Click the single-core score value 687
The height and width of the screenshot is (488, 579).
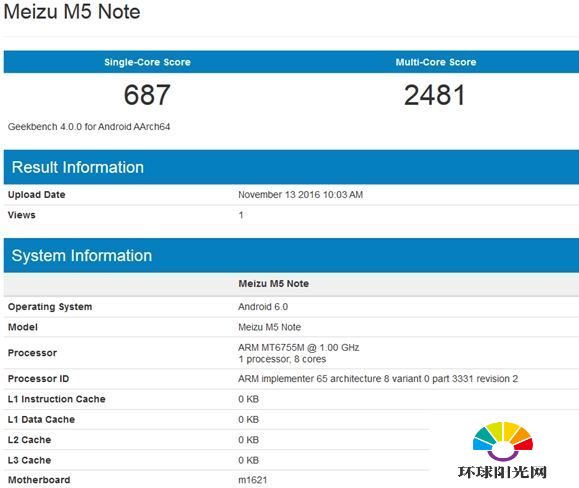tap(147, 94)
